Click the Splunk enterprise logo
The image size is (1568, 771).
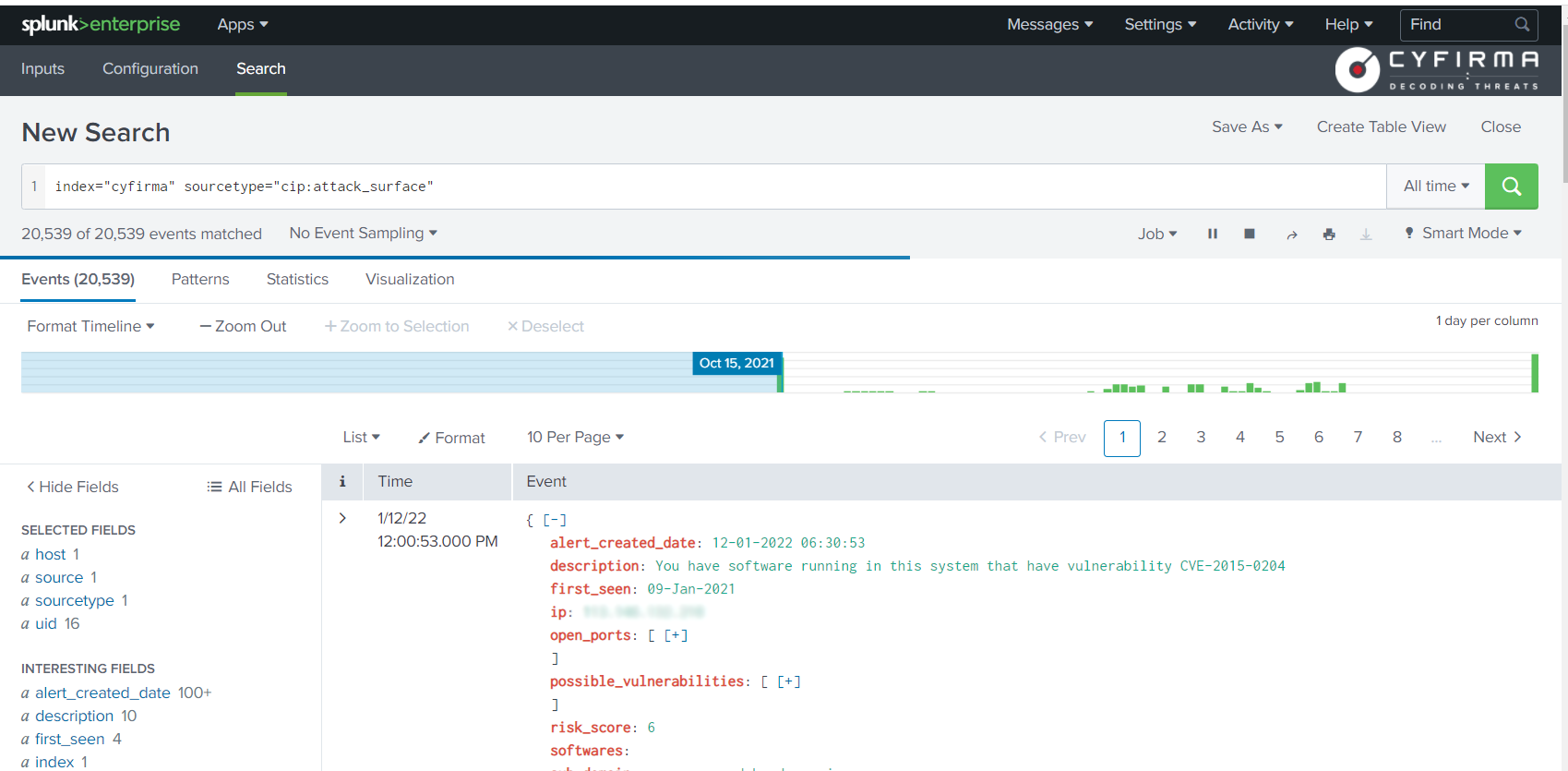tap(101, 24)
